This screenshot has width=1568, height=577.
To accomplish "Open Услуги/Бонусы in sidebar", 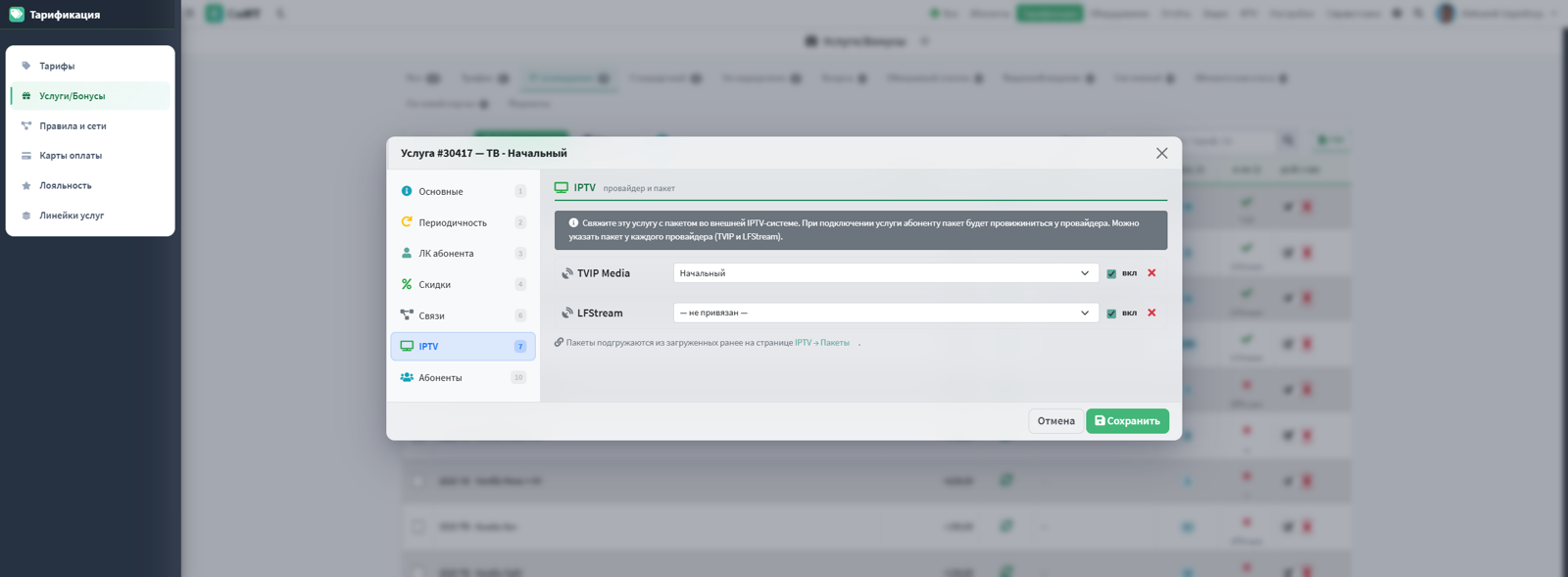I will [x=90, y=96].
